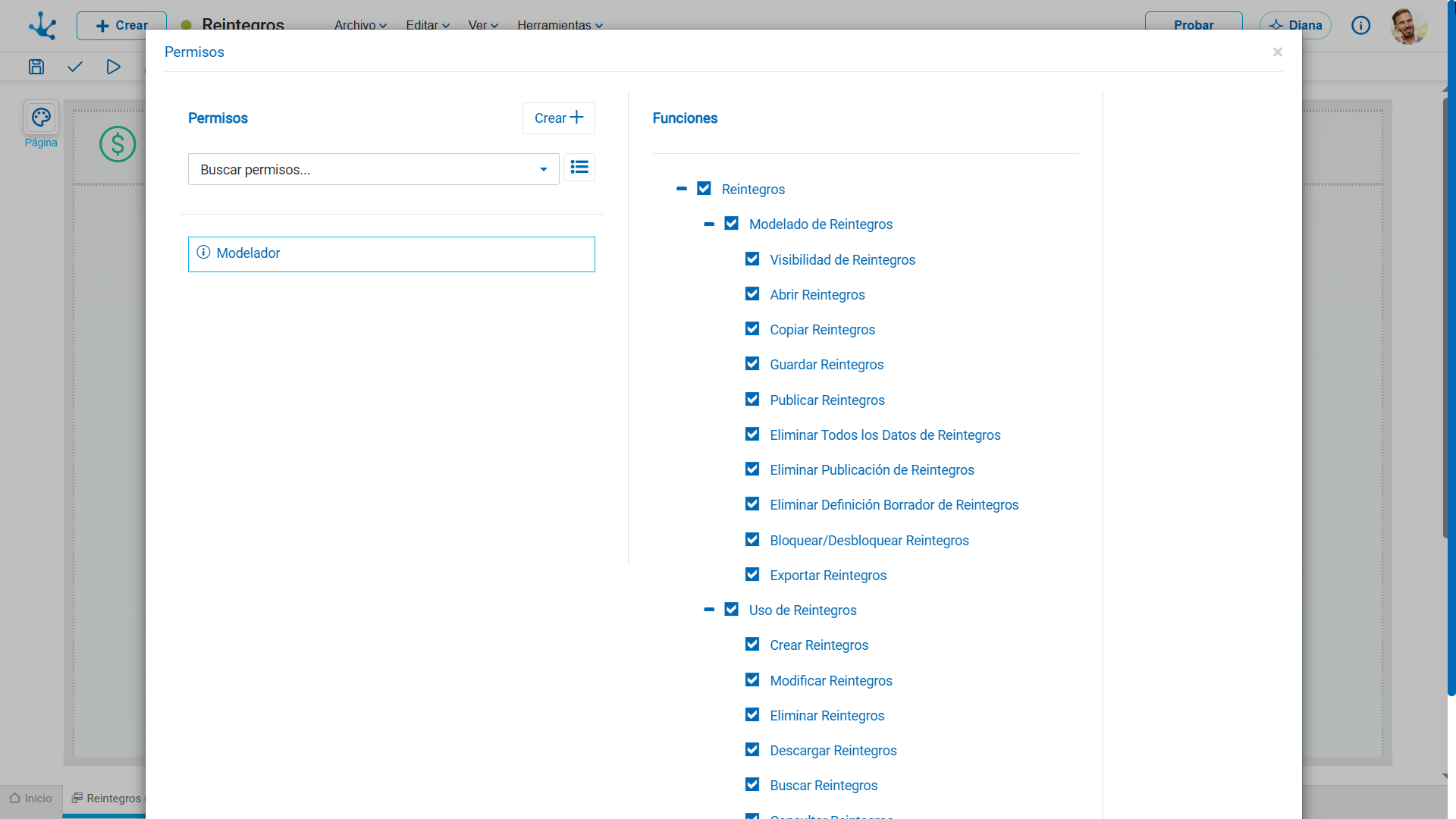1456x819 pixels.
Task: Uncheck Visibilidad de Reintegros
Action: pyautogui.click(x=752, y=259)
